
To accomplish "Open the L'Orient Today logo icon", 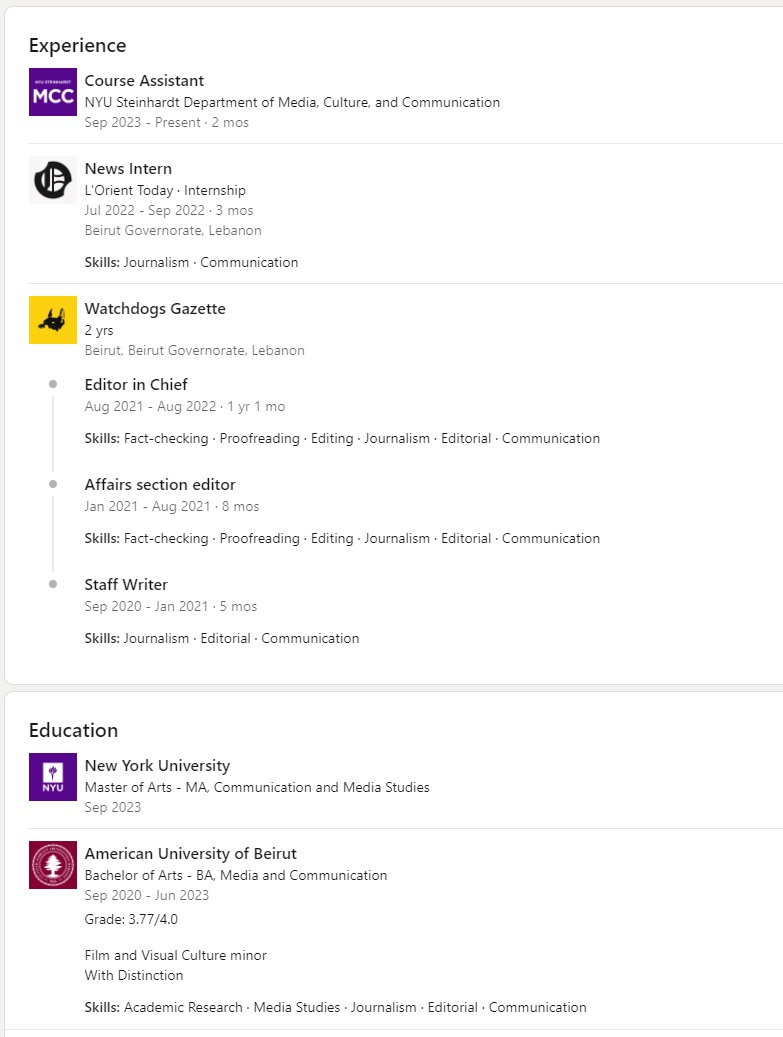I will tap(53, 180).
